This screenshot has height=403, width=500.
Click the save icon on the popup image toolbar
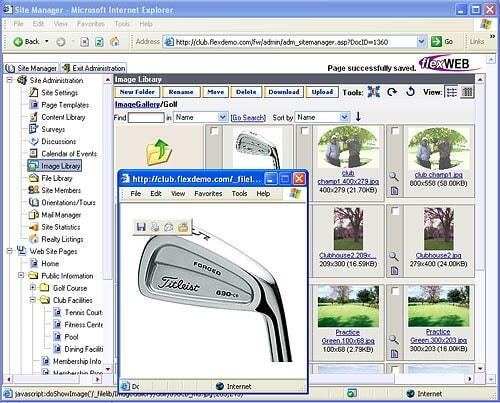(141, 227)
